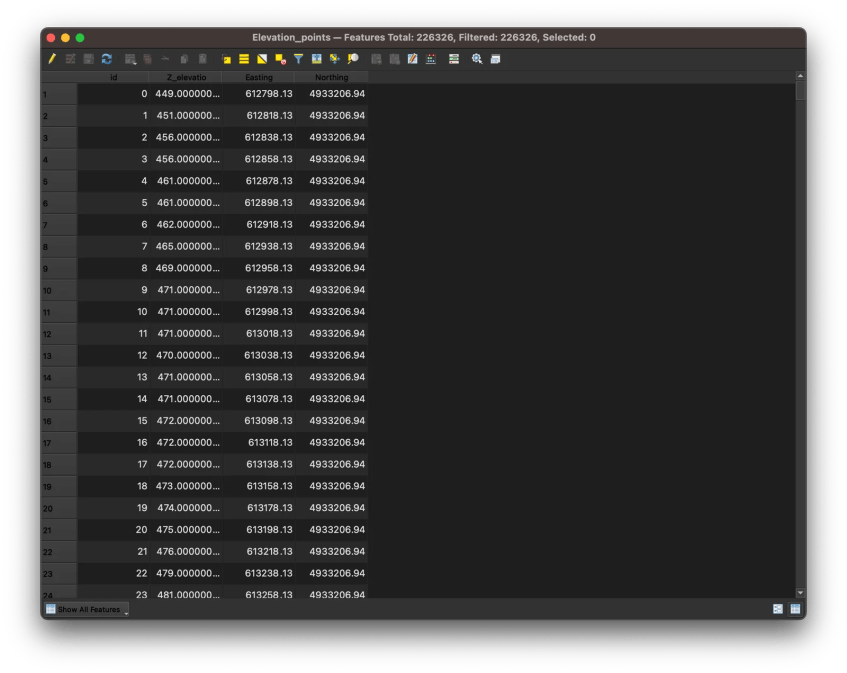Click the delete field icon

tap(395, 59)
